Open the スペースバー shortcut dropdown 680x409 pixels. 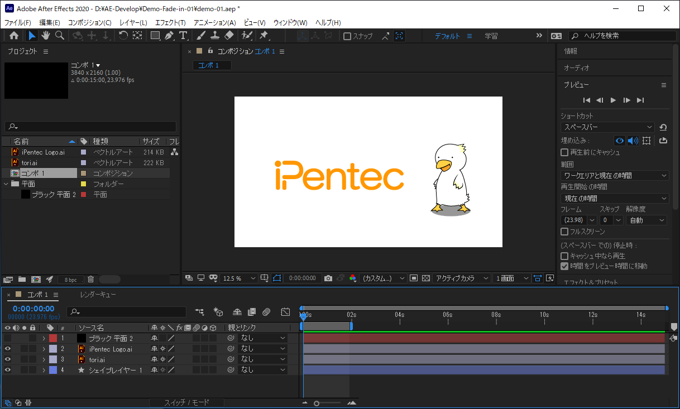(x=607, y=127)
